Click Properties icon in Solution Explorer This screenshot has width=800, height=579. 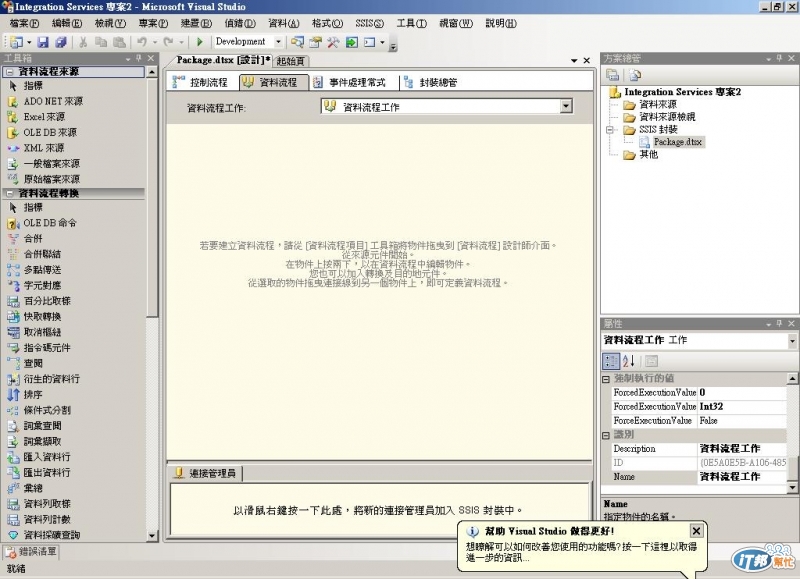[612, 75]
